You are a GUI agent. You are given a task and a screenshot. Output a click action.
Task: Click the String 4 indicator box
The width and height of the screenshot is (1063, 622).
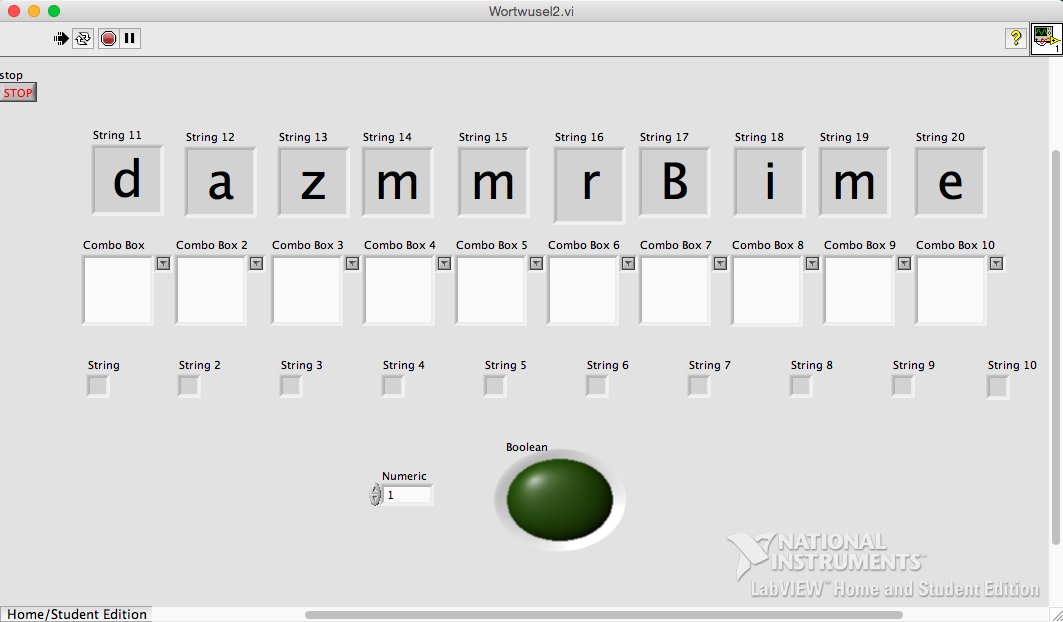[x=393, y=386]
